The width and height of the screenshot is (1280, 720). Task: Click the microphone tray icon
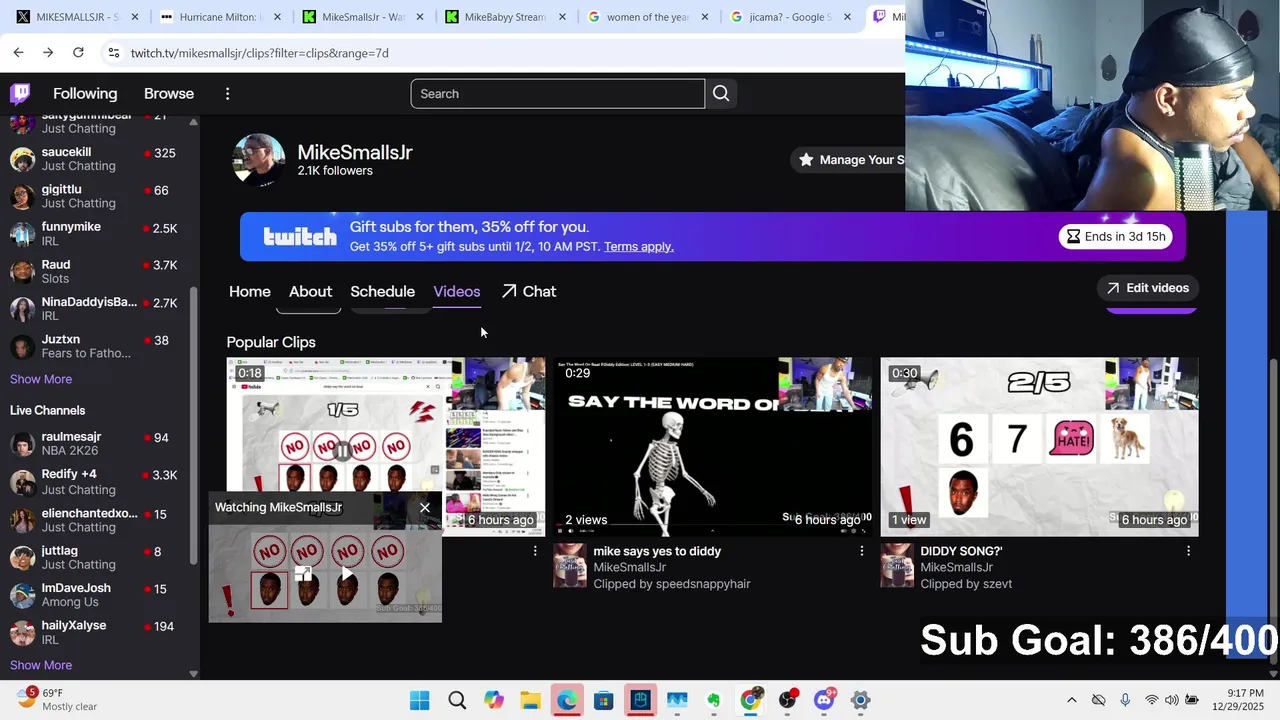point(1125,700)
